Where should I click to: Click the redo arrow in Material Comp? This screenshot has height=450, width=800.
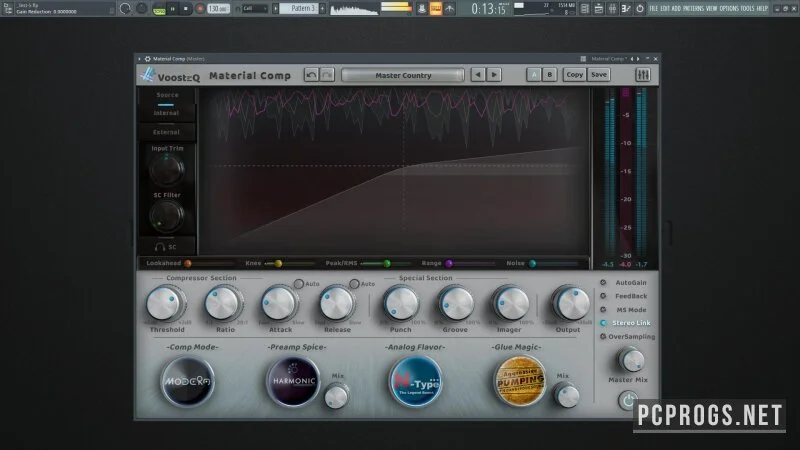click(327, 75)
